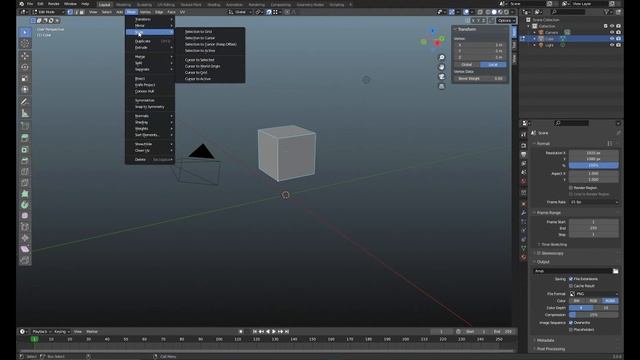
Task: Expand the Post Processing panel
Action: (551, 349)
